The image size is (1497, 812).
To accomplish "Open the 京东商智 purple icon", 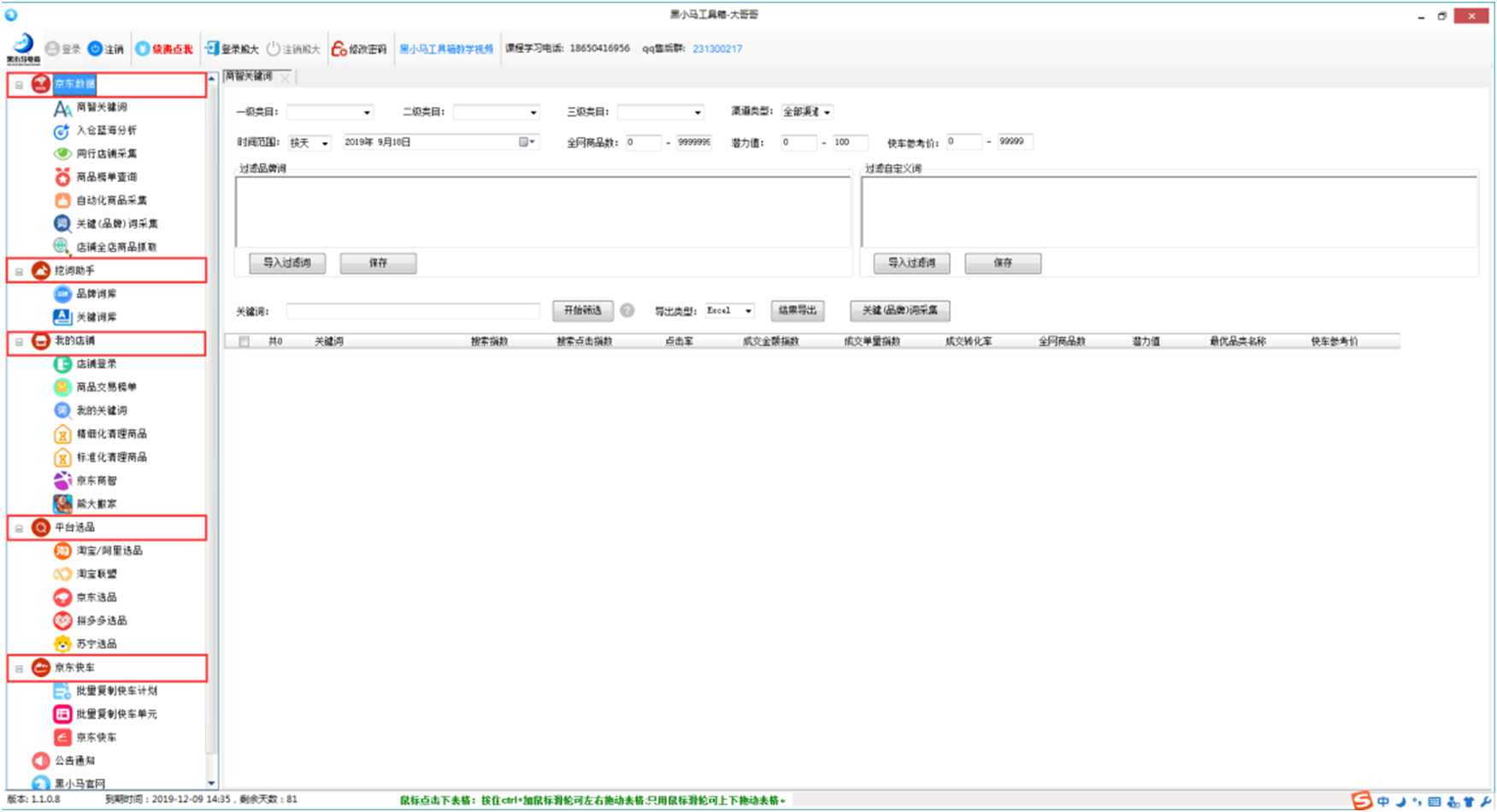I will [x=62, y=480].
